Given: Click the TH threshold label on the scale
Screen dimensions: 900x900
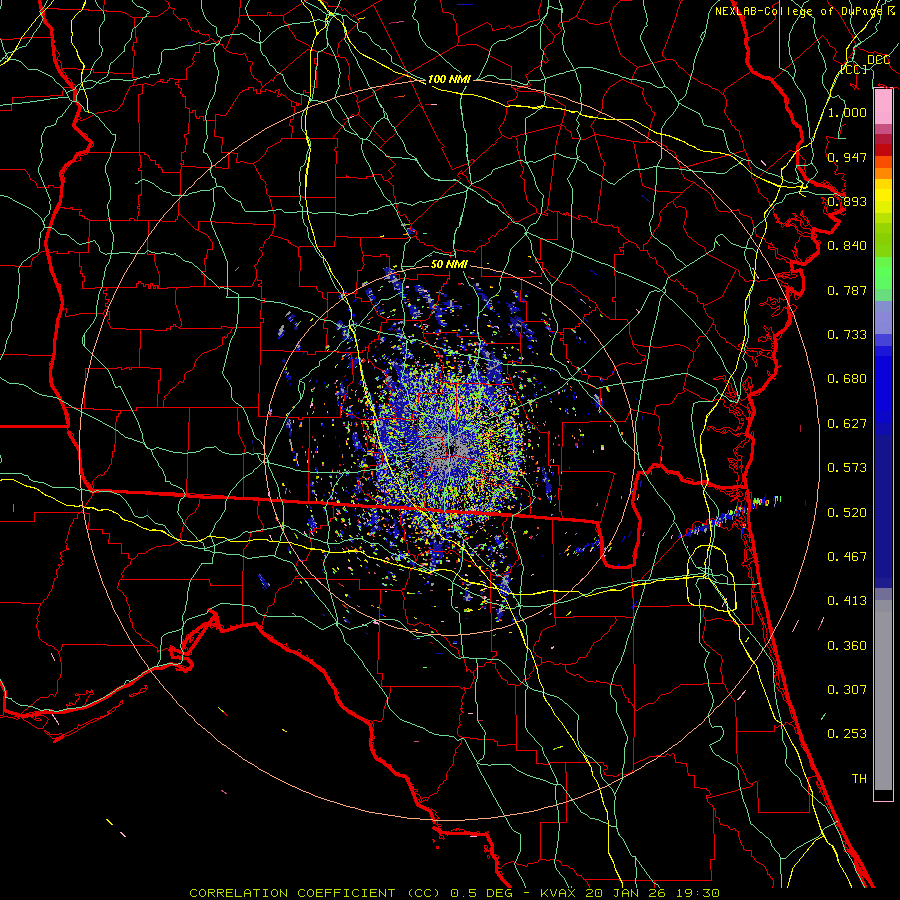Looking at the screenshot, I should (859, 779).
